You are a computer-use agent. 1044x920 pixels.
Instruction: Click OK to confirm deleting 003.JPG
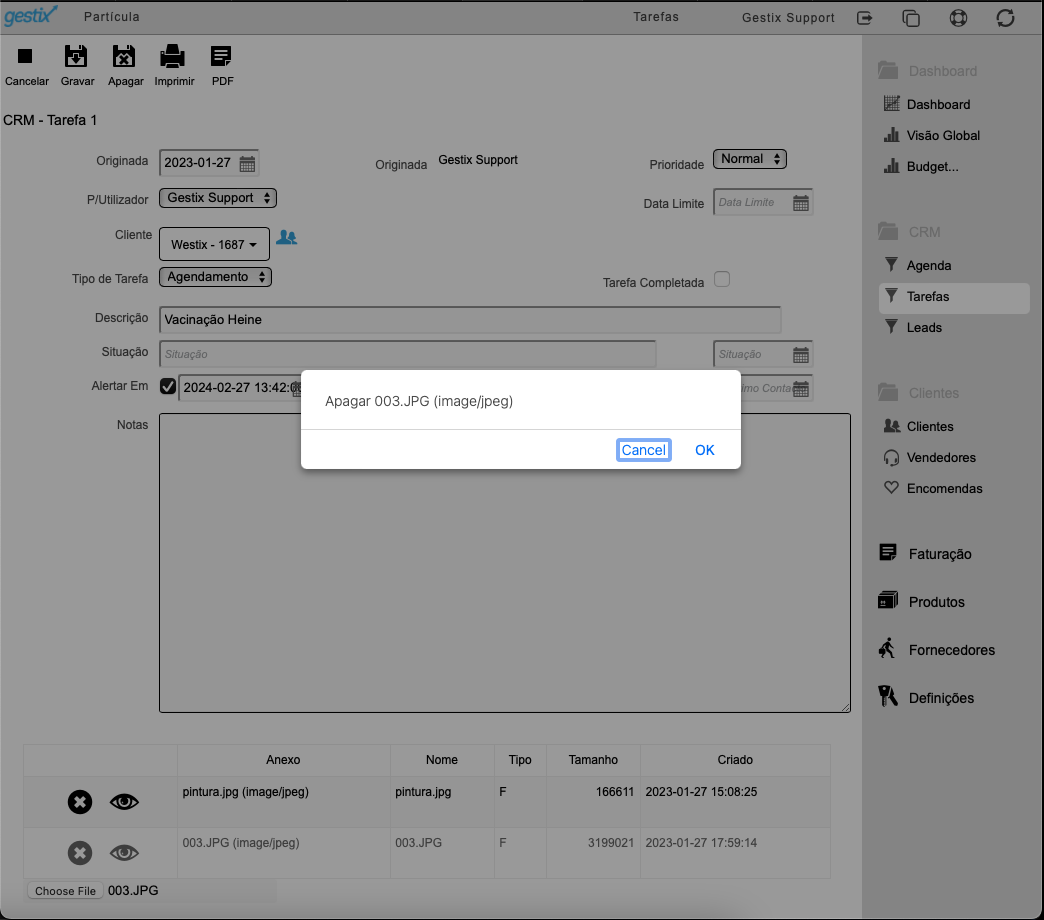(704, 451)
